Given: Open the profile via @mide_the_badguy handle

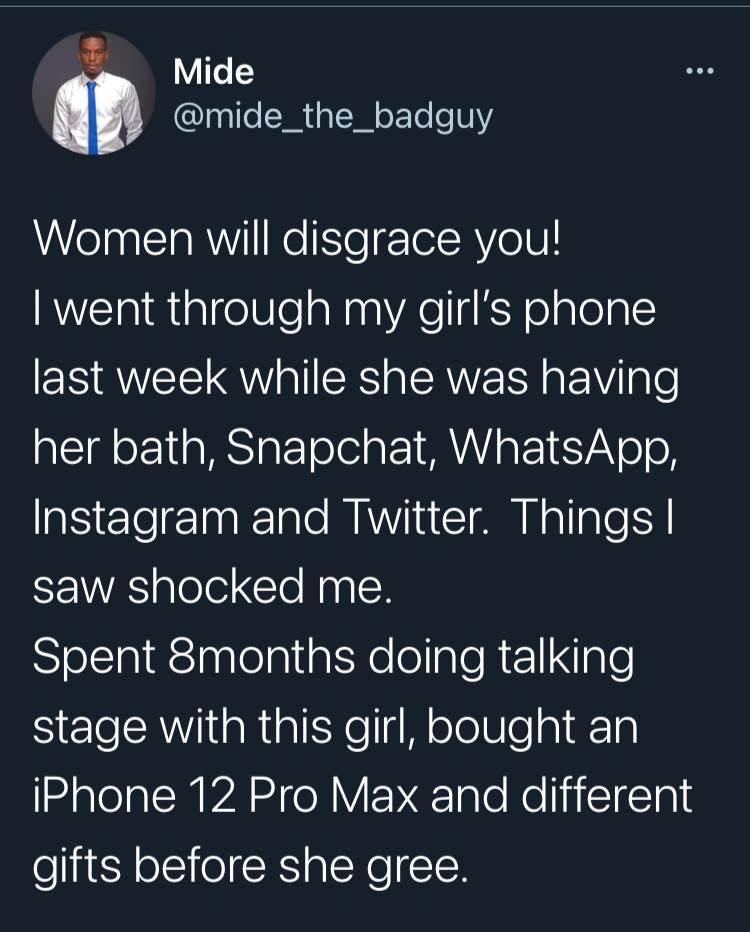Looking at the screenshot, I should (x=334, y=115).
